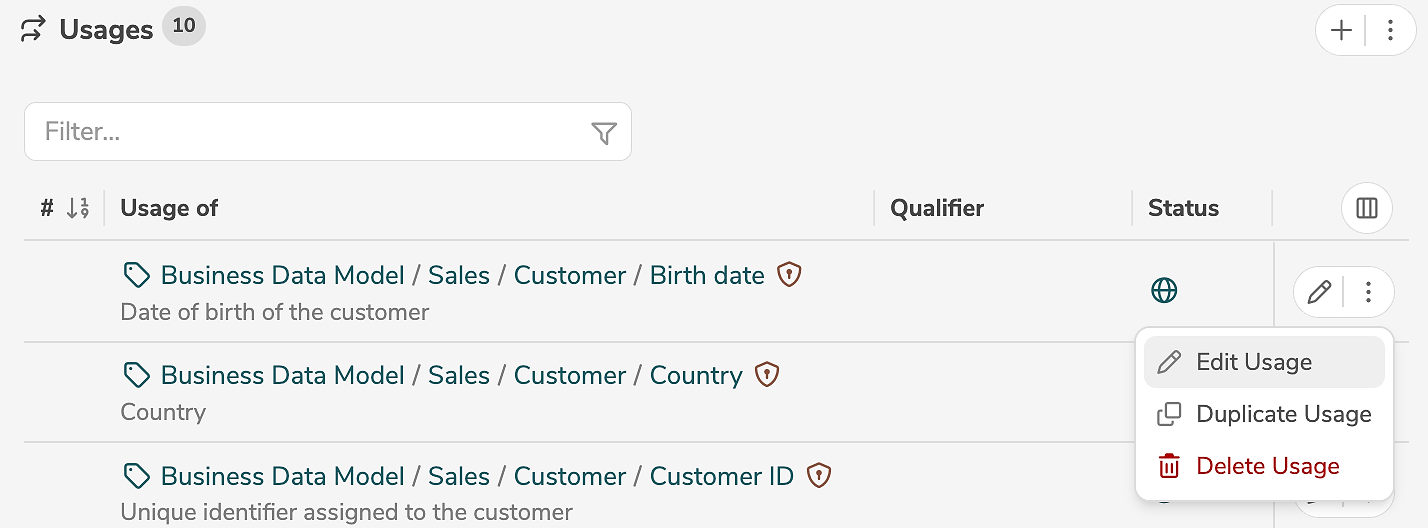Image resolution: width=1428 pixels, height=528 pixels.
Task: Click the pencil edit icon for Birth date
Action: click(1319, 292)
